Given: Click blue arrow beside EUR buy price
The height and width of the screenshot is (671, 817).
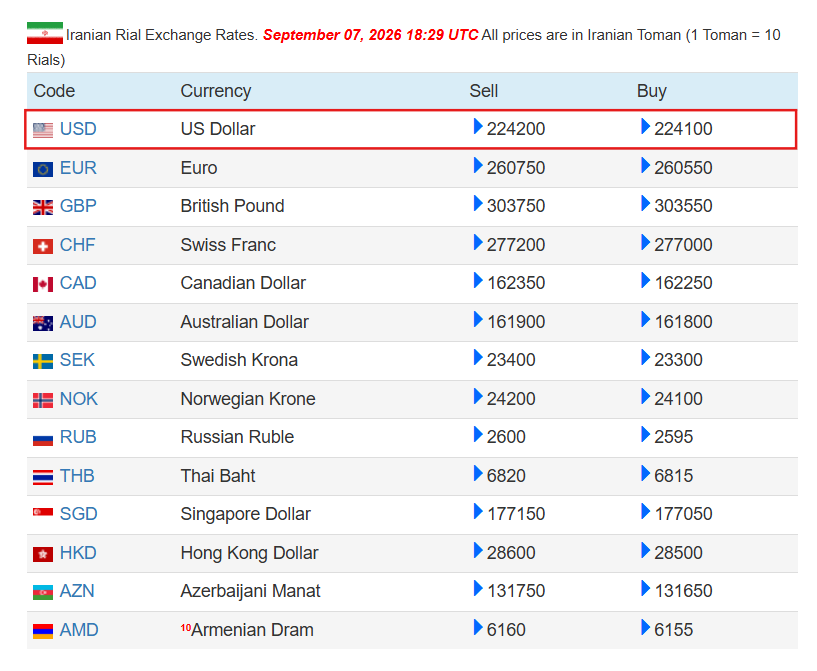Looking at the screenshot, I should [x=645, y=165].
